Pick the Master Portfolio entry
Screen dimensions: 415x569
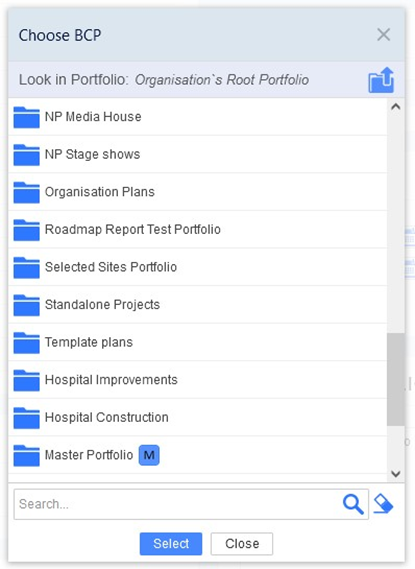click(198, 455)
